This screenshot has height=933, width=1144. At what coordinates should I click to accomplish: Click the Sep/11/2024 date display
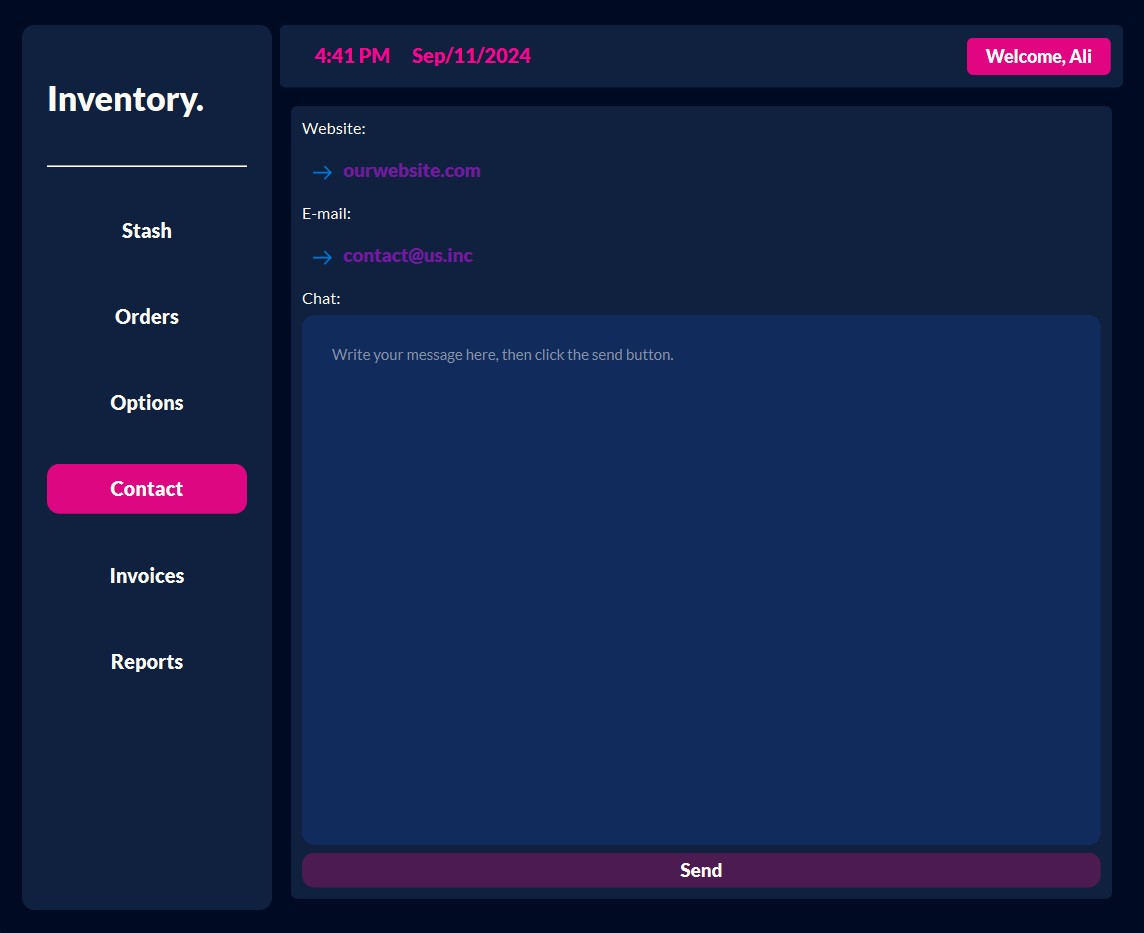pos(471,56)
